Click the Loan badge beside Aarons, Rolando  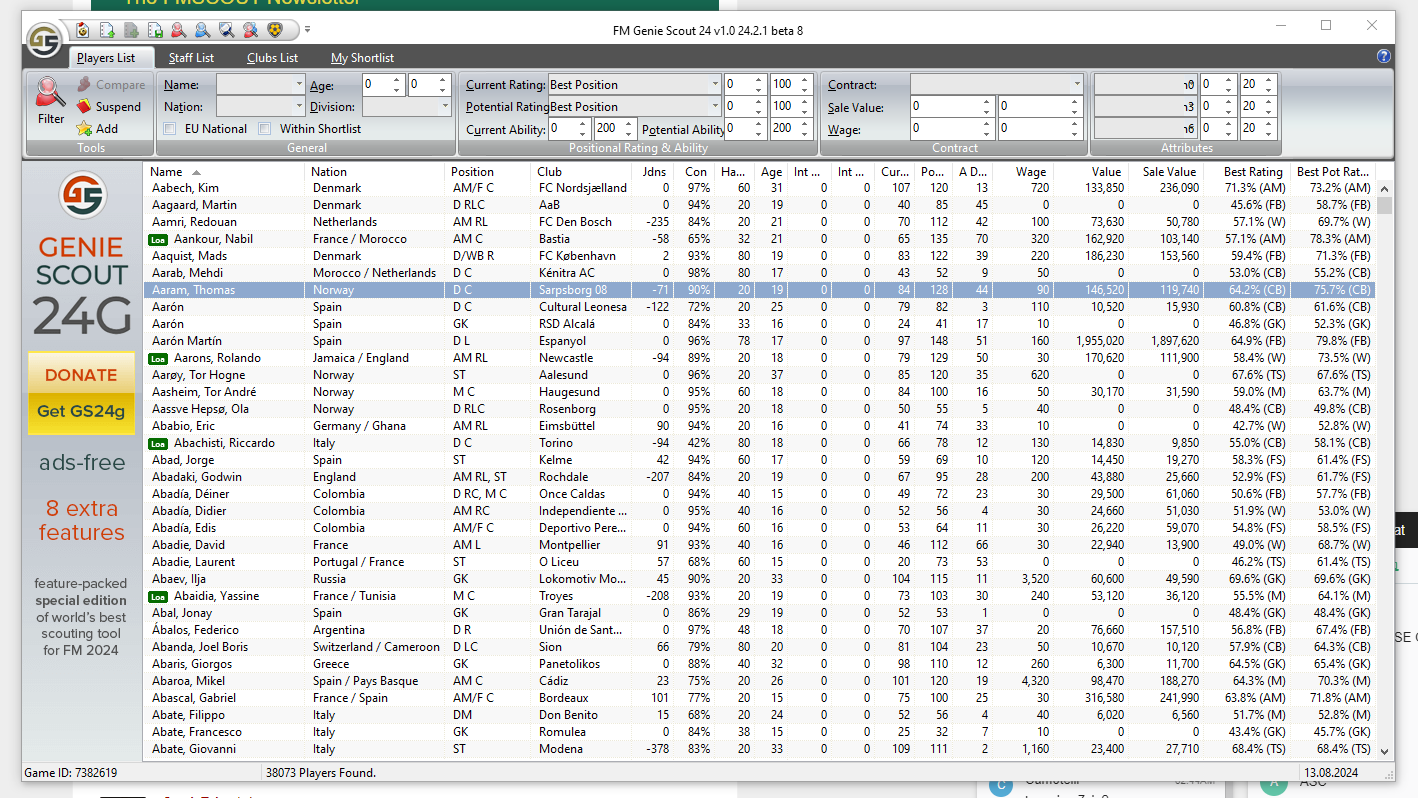point(157,359)
